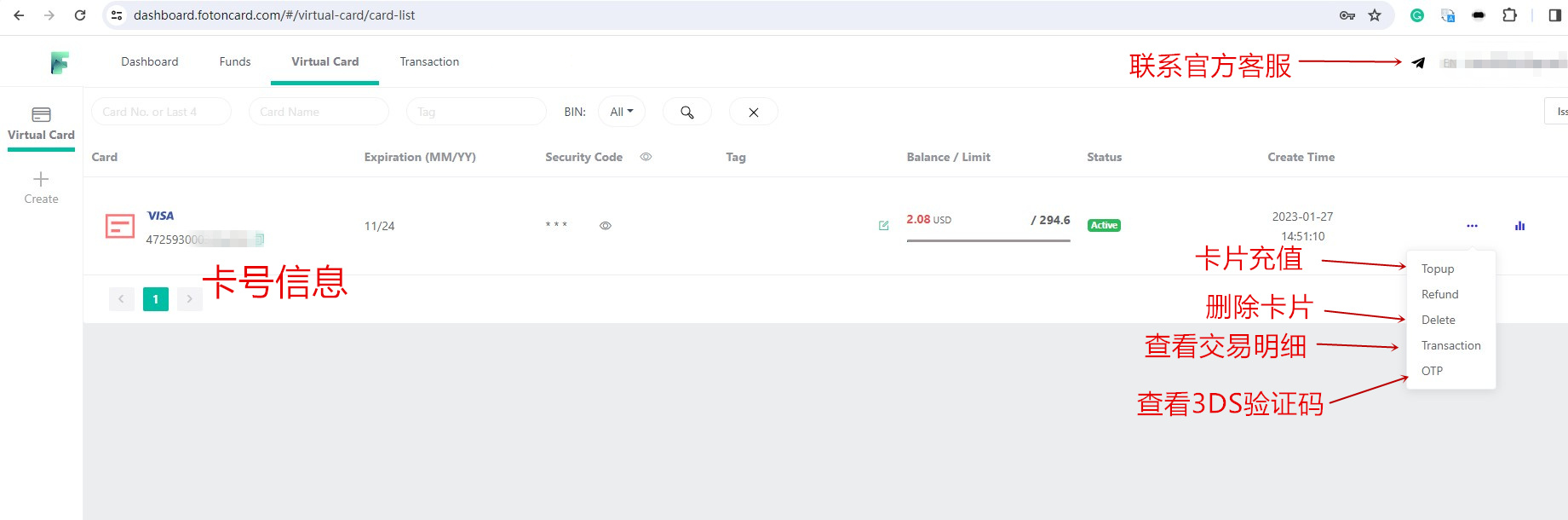Select Topup from the card menu
The height and width of the screenshot is (520, 1568).
point(1438,269)
